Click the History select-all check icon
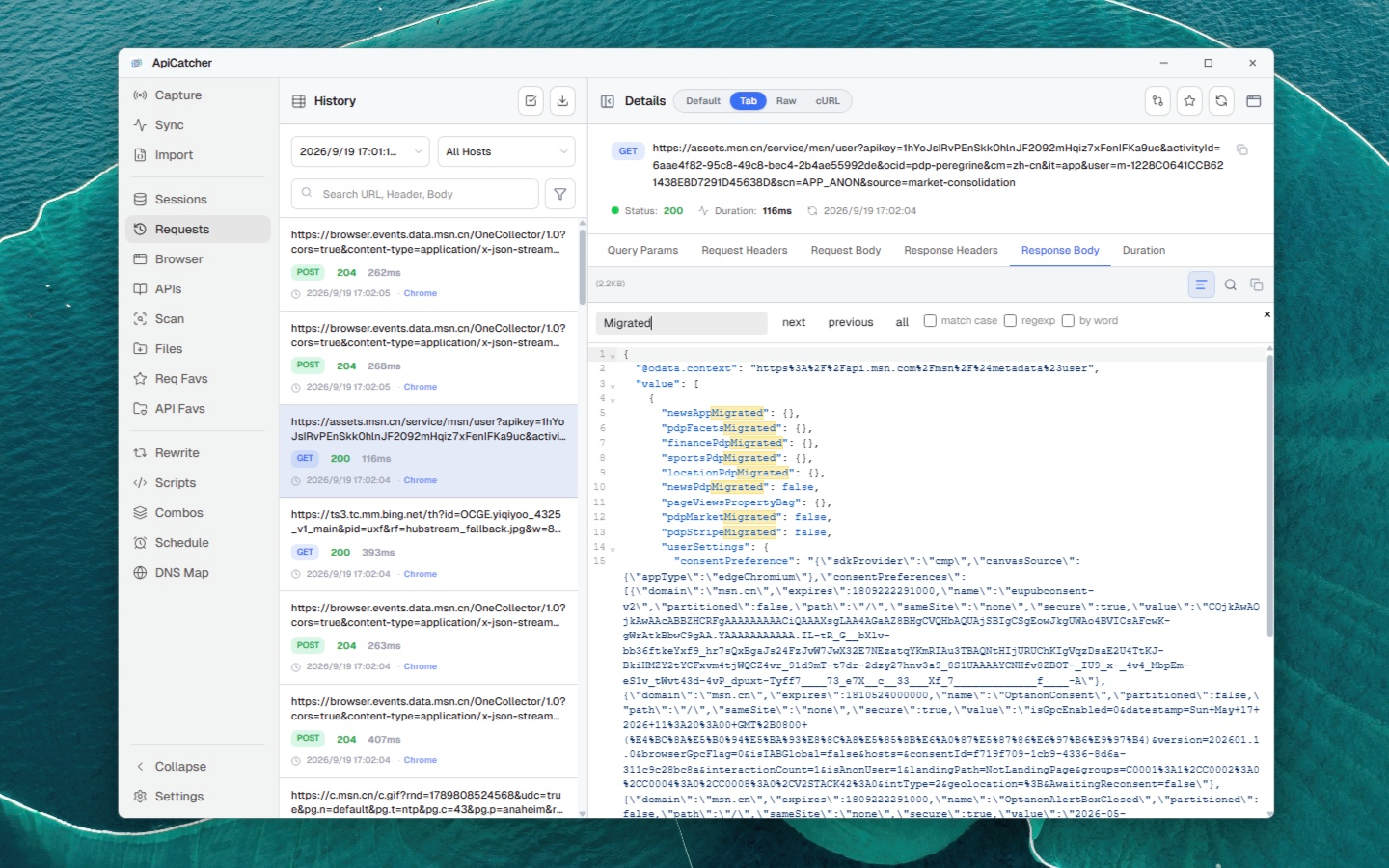Screen dimensions: 1389x868 coord(531,101)
